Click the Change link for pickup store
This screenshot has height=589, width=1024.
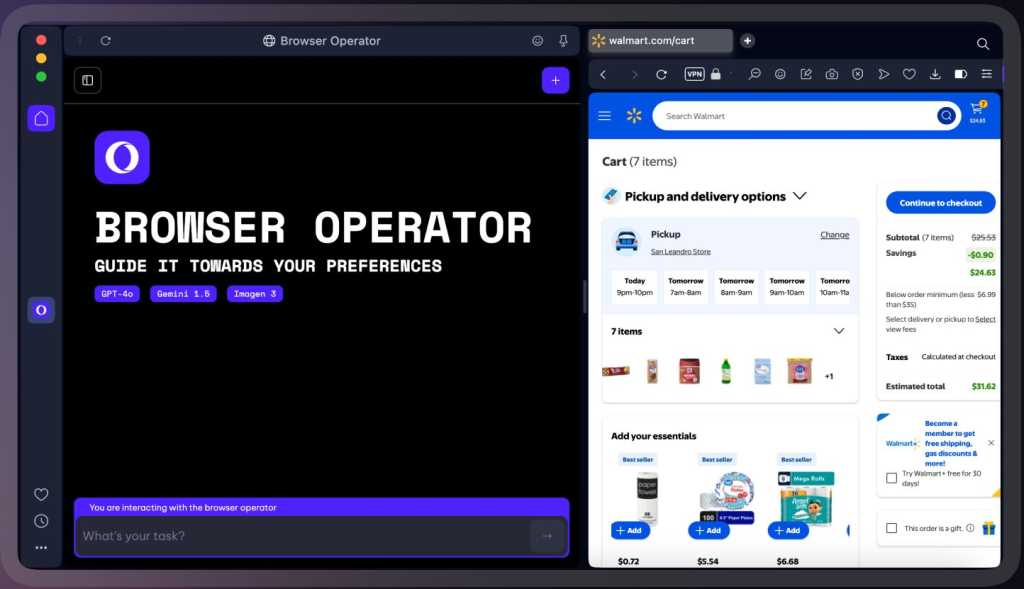coord(834,234)
